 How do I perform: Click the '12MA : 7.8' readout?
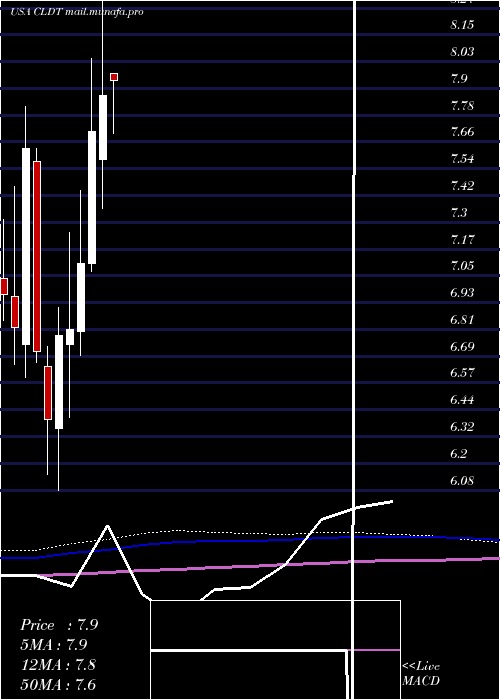(x=58, y=665)
